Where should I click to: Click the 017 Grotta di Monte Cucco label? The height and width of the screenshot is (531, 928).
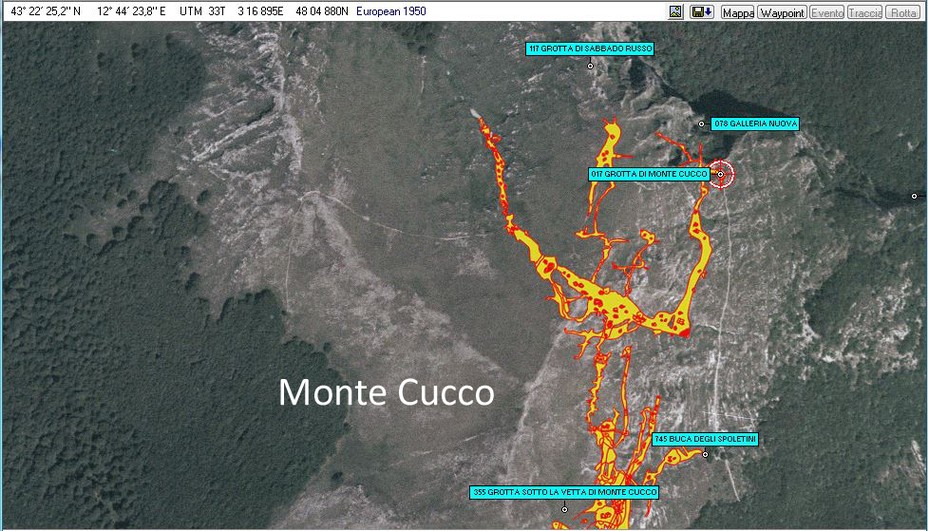pos(648,174)
